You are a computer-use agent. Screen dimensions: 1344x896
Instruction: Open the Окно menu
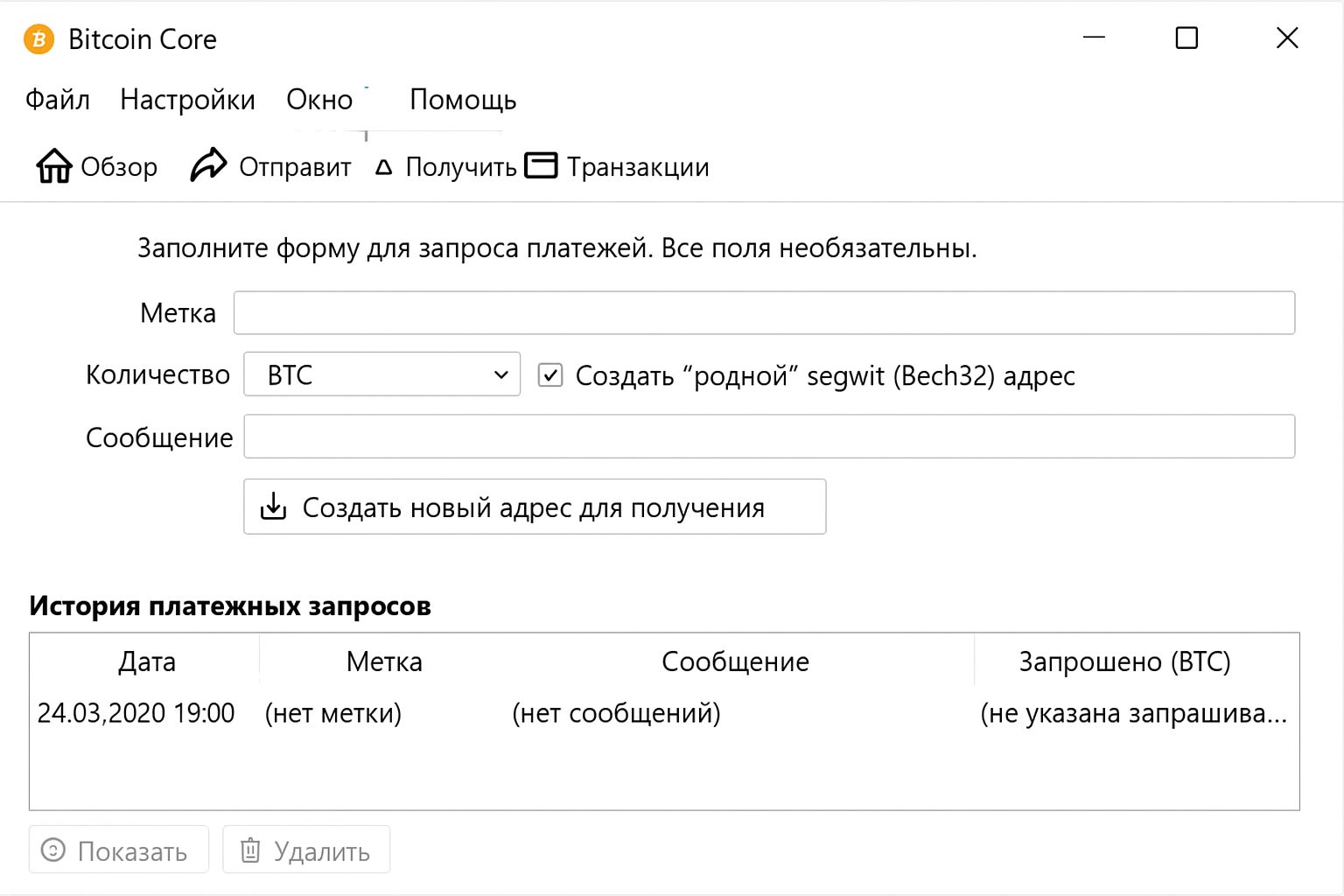pyautogui.click(x=319, y=100)
